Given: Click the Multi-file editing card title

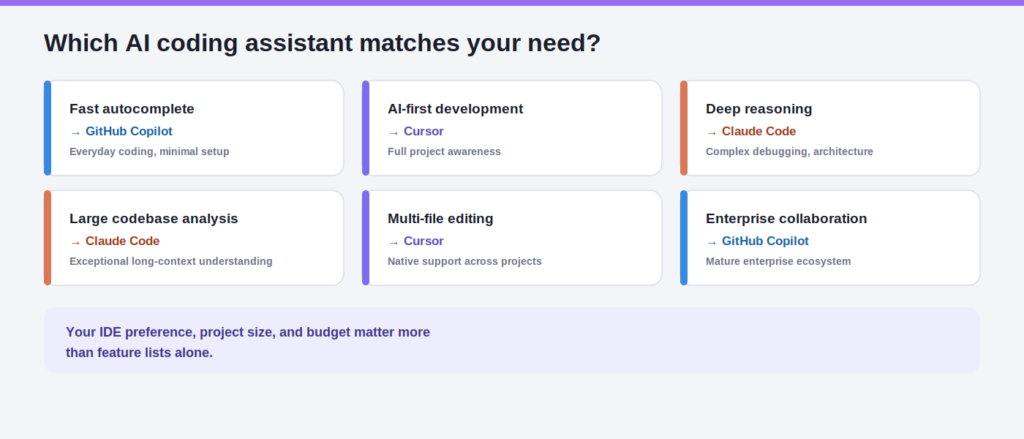Looking at the screenshot, I should click(440, 218).
